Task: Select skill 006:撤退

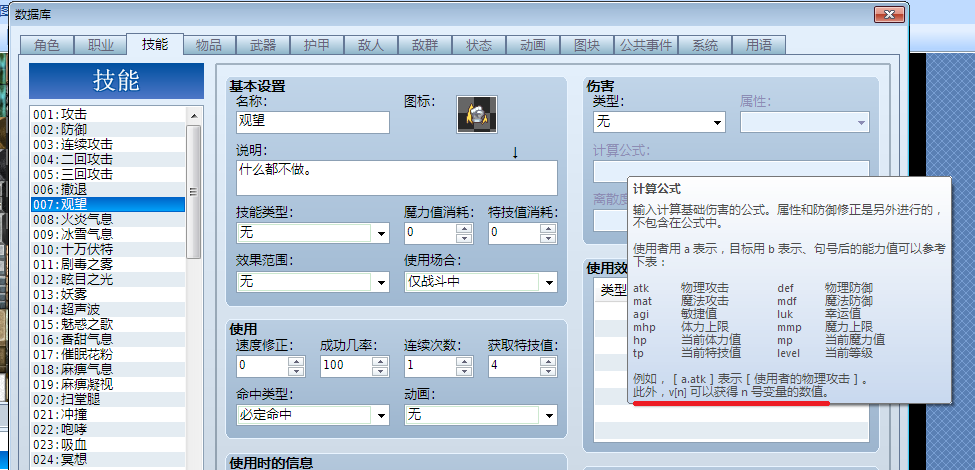Action: 108,190
